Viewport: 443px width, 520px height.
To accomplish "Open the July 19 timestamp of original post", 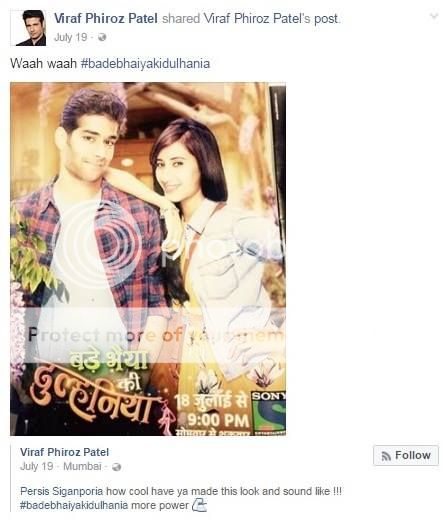I will point(36,466).
